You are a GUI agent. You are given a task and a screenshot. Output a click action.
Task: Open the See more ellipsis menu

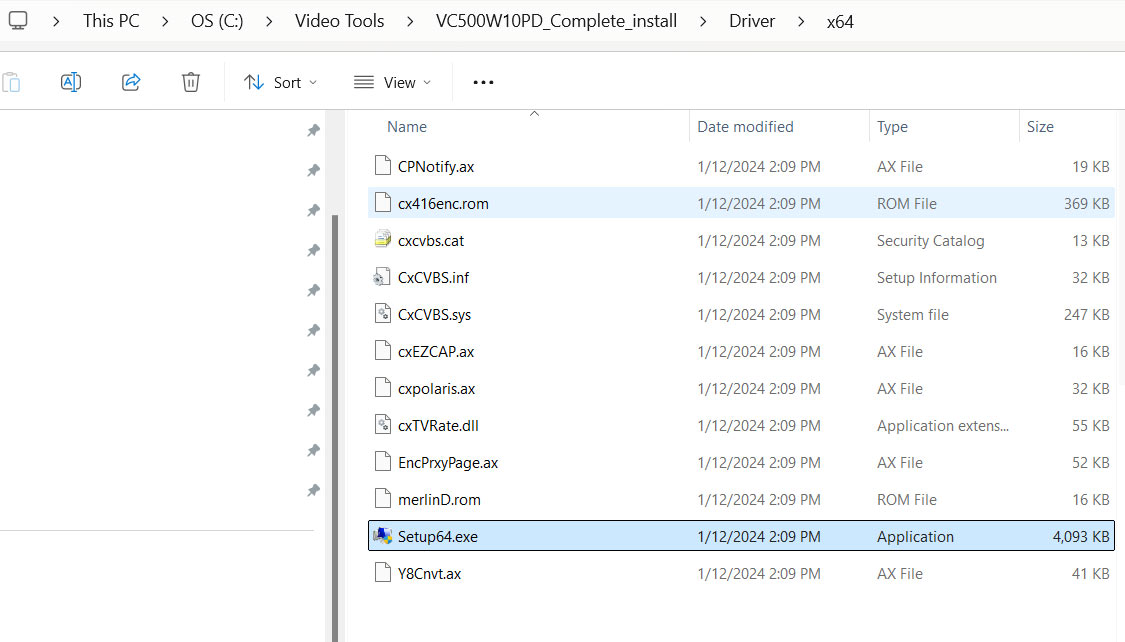click(x=483, y=82)
